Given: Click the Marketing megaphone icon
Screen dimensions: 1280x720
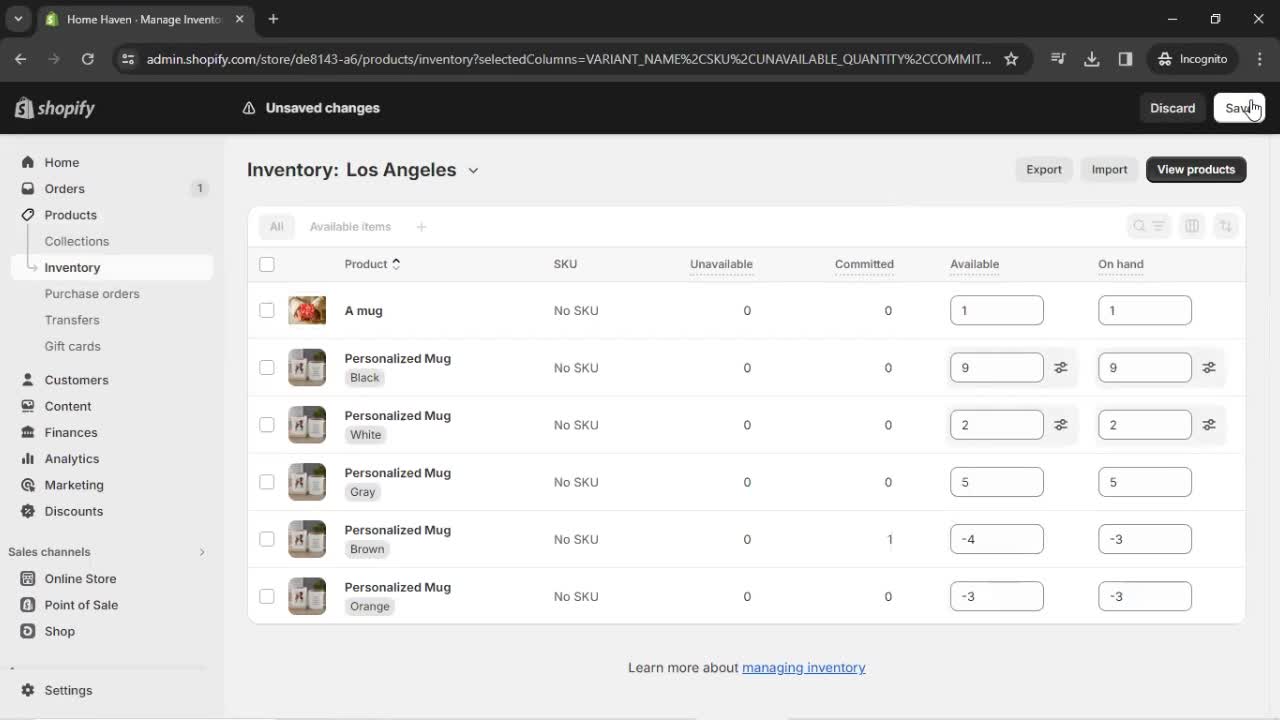Looking at the screenshot, I should [27, 485].
